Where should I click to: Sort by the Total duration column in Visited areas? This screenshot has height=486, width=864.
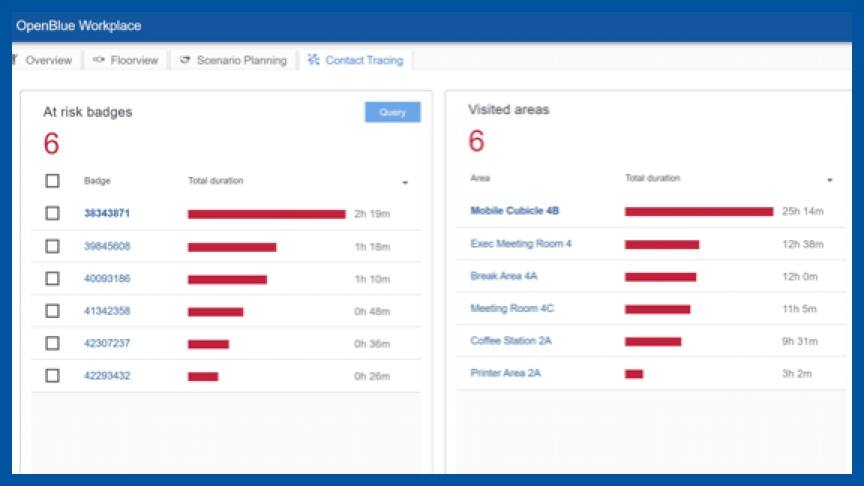pyautogui.click(x=652, y=179)
